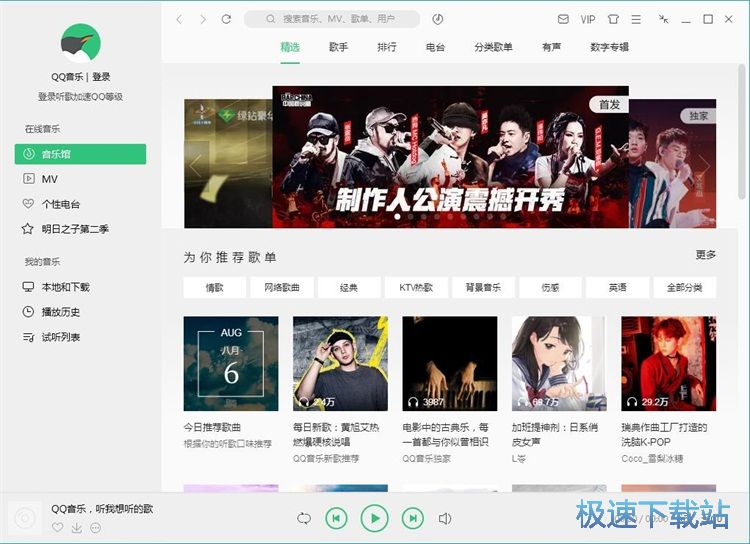750x544 pixels.
Task: Click the refresh page icon
Action: [227, 19]
